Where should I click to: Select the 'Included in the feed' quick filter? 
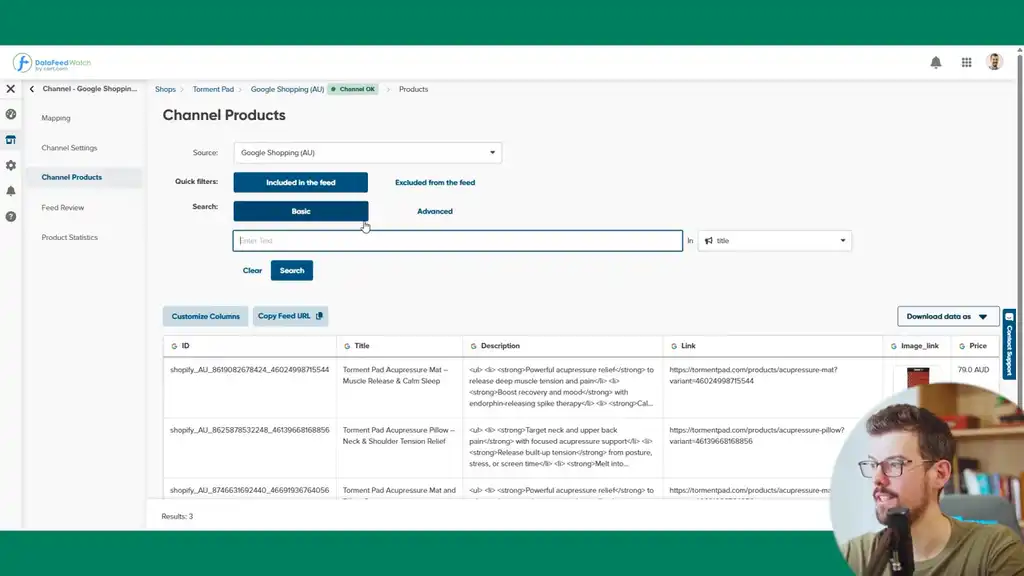pos(300,183)
